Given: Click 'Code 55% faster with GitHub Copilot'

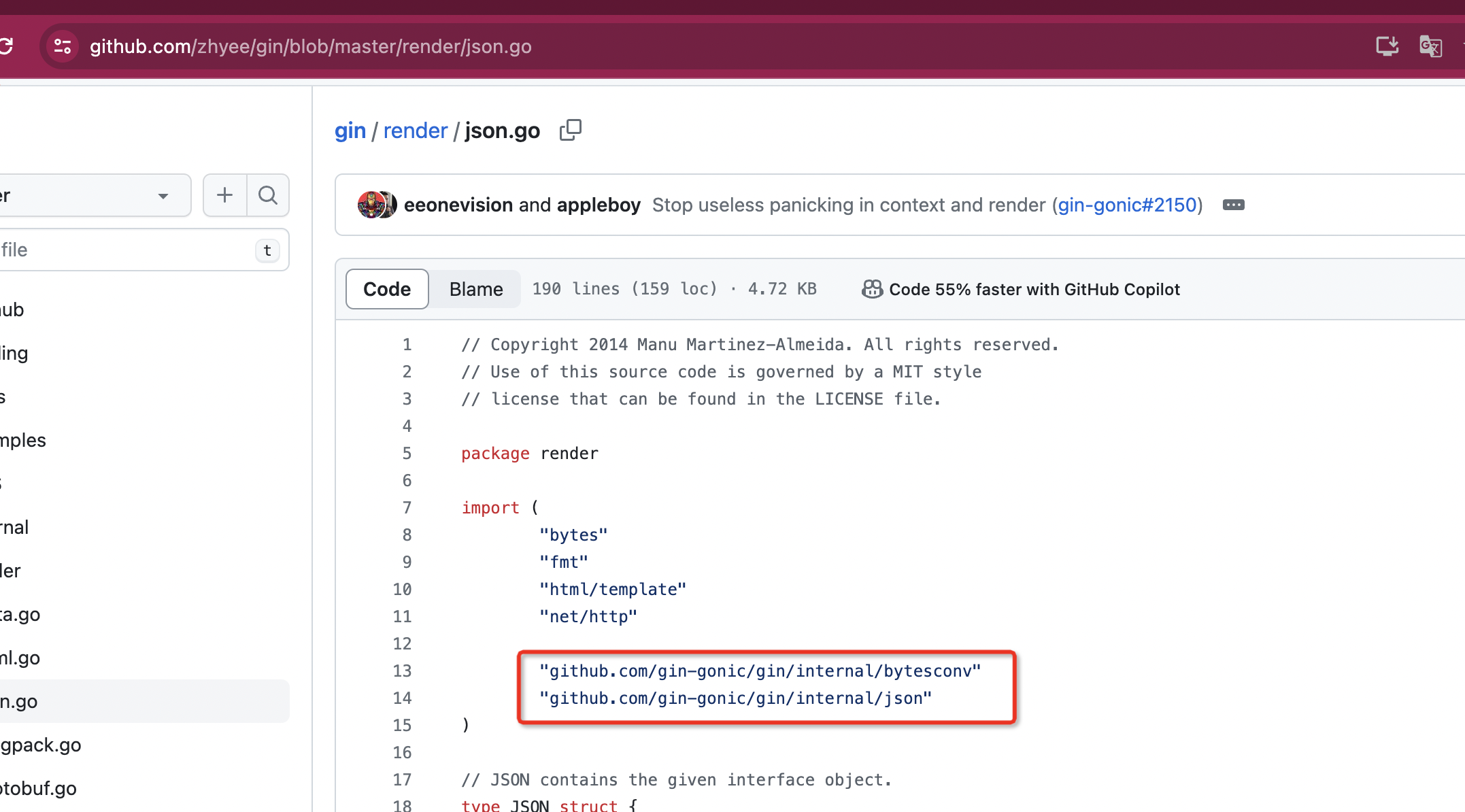Looking at the screenshot, I should click(1034, 289).
